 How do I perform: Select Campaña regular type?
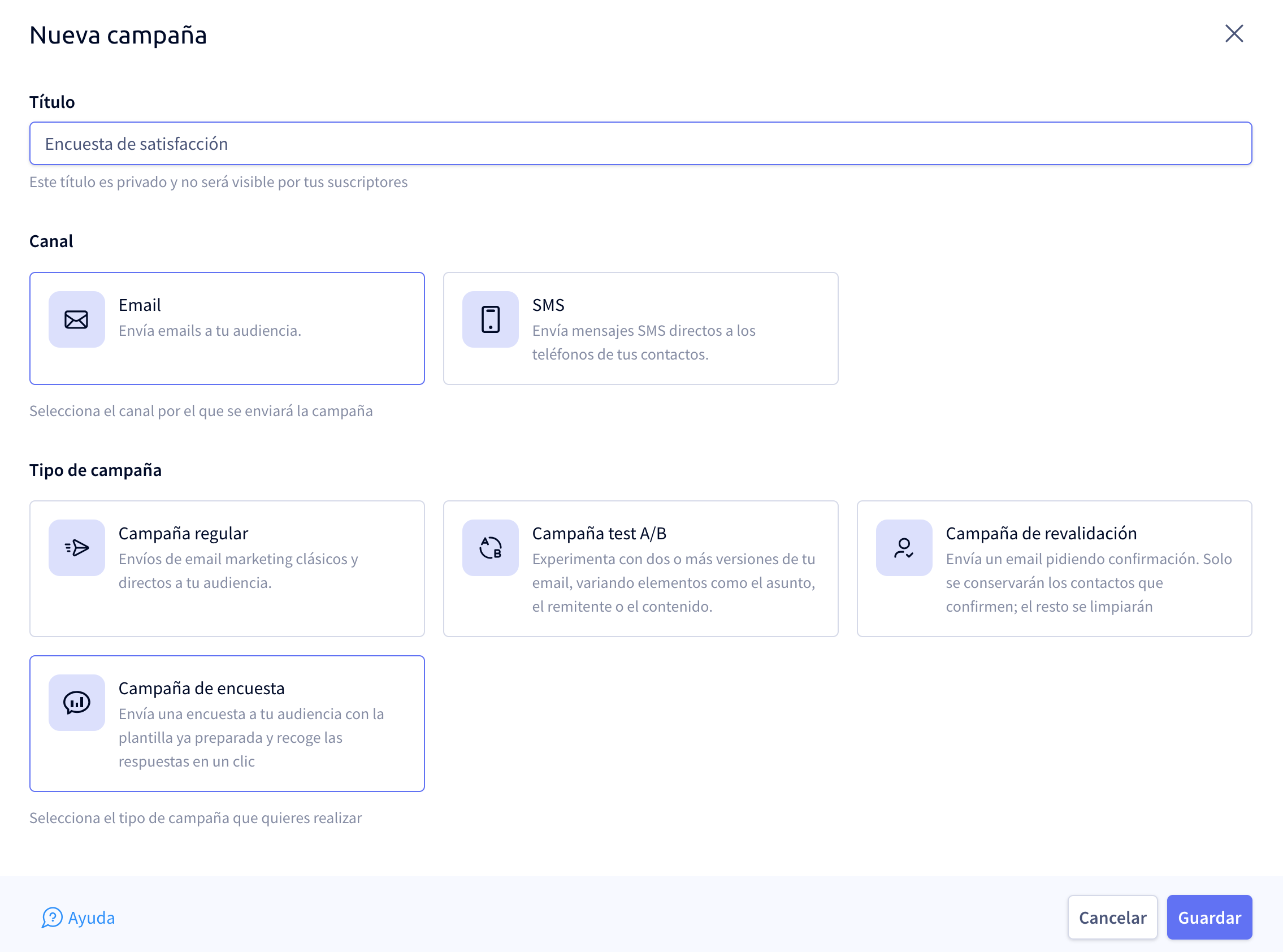click(227, 569)
